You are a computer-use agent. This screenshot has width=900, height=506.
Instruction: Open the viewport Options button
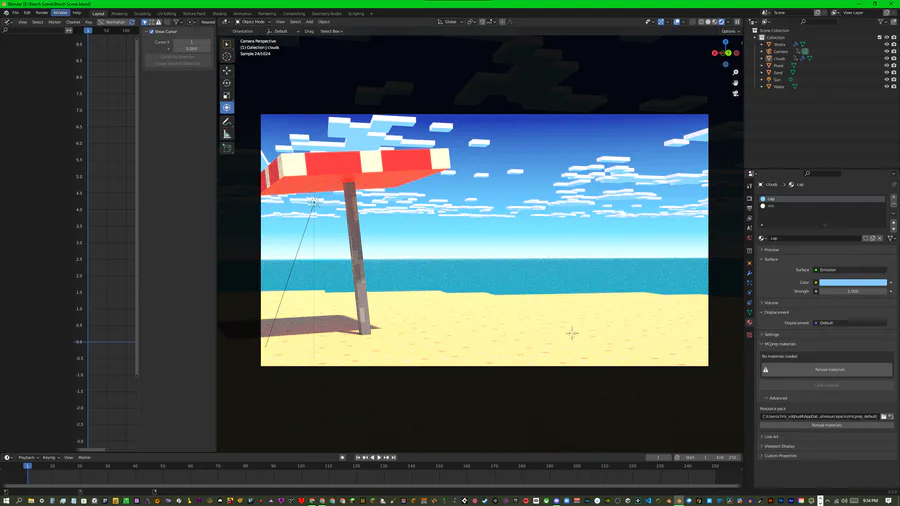pos(730,32)
